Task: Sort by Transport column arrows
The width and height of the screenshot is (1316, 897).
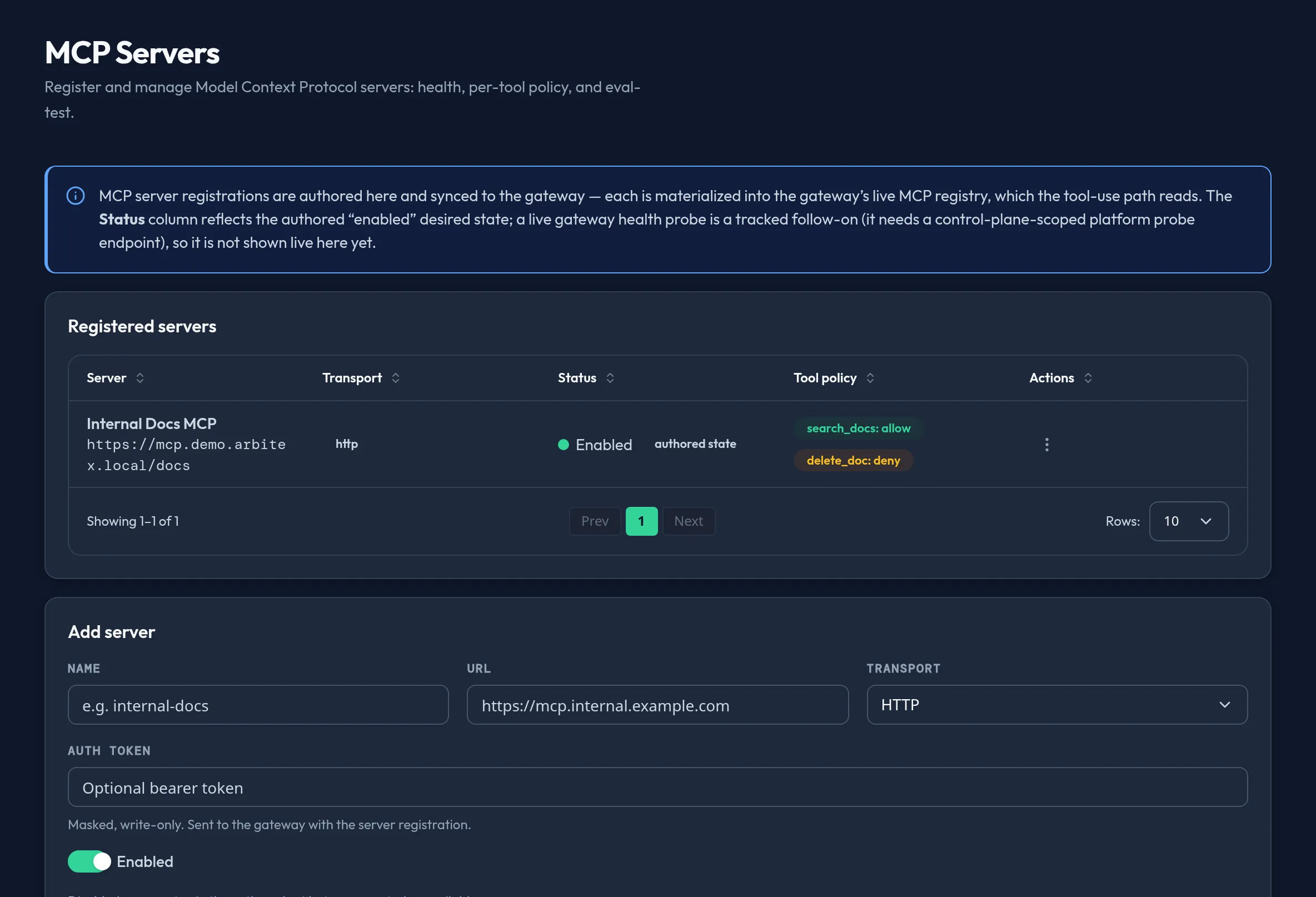Action: (x=395, y=378)
